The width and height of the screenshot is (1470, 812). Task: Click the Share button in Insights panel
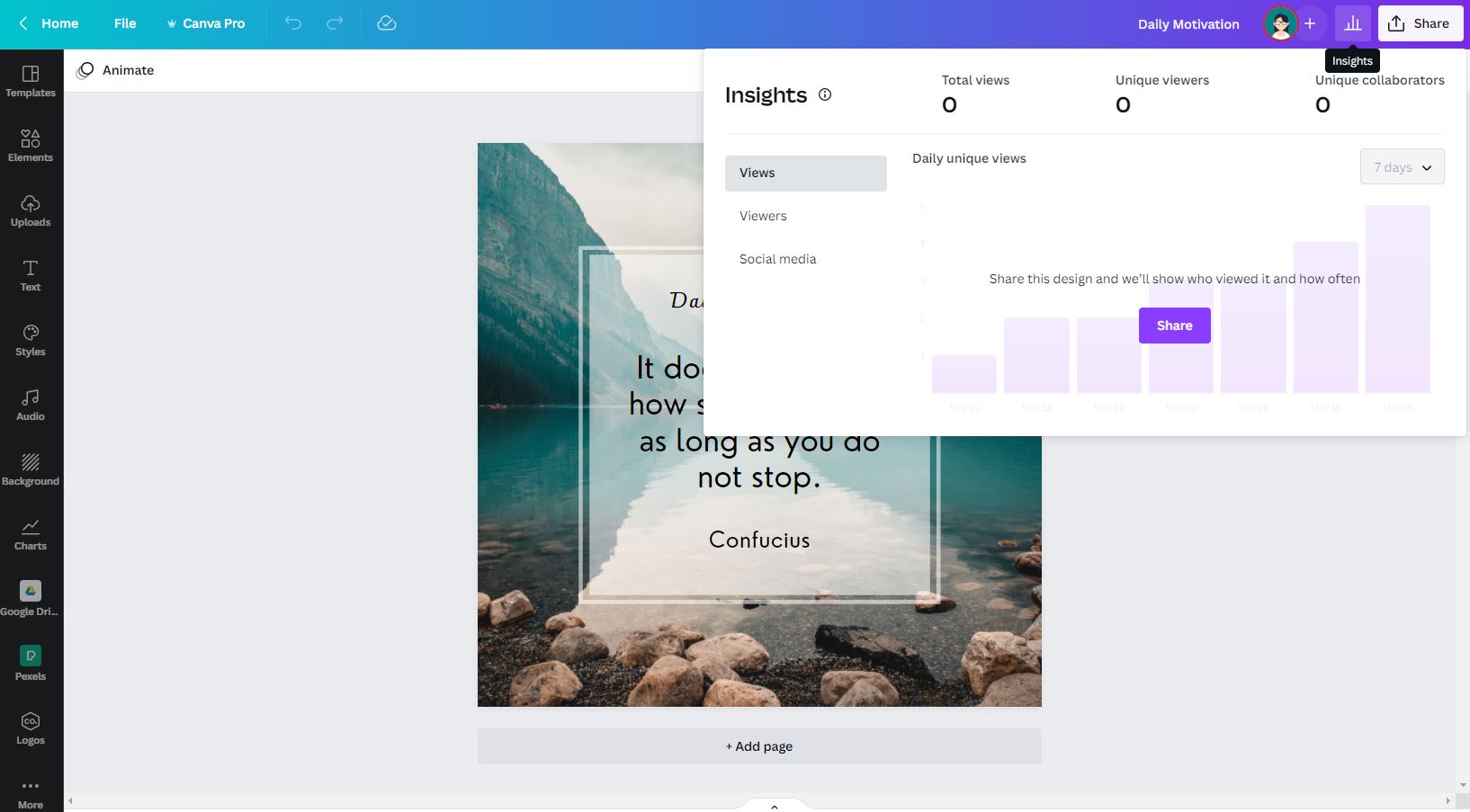click(x=1174, y=325)
